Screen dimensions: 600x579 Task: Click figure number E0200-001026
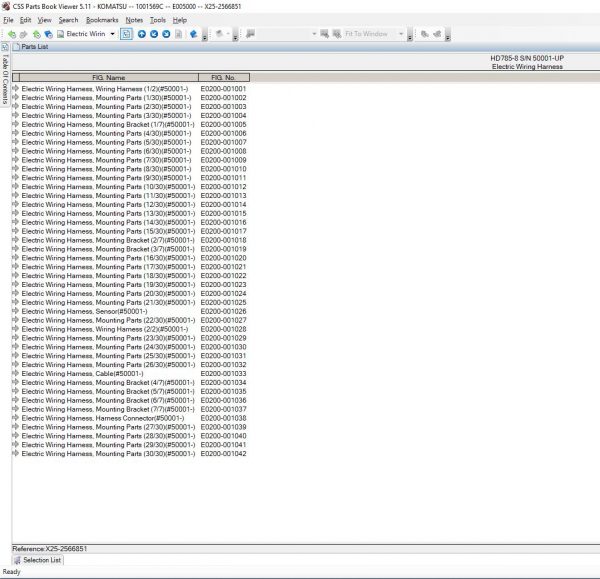pos(223,311)
